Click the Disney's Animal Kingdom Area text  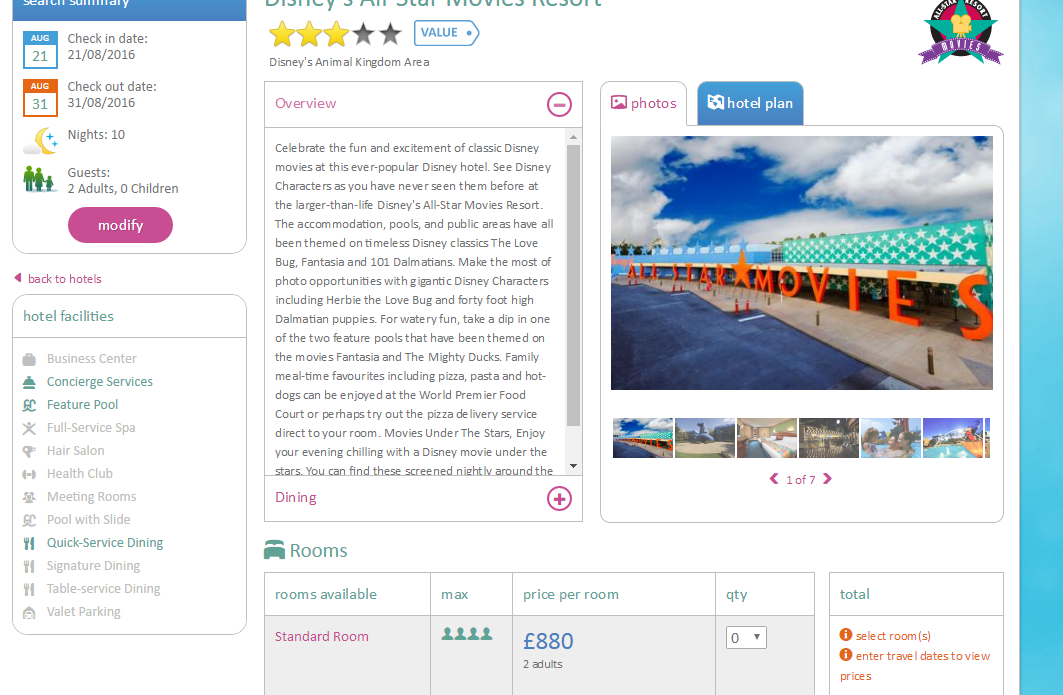(349, 62)
